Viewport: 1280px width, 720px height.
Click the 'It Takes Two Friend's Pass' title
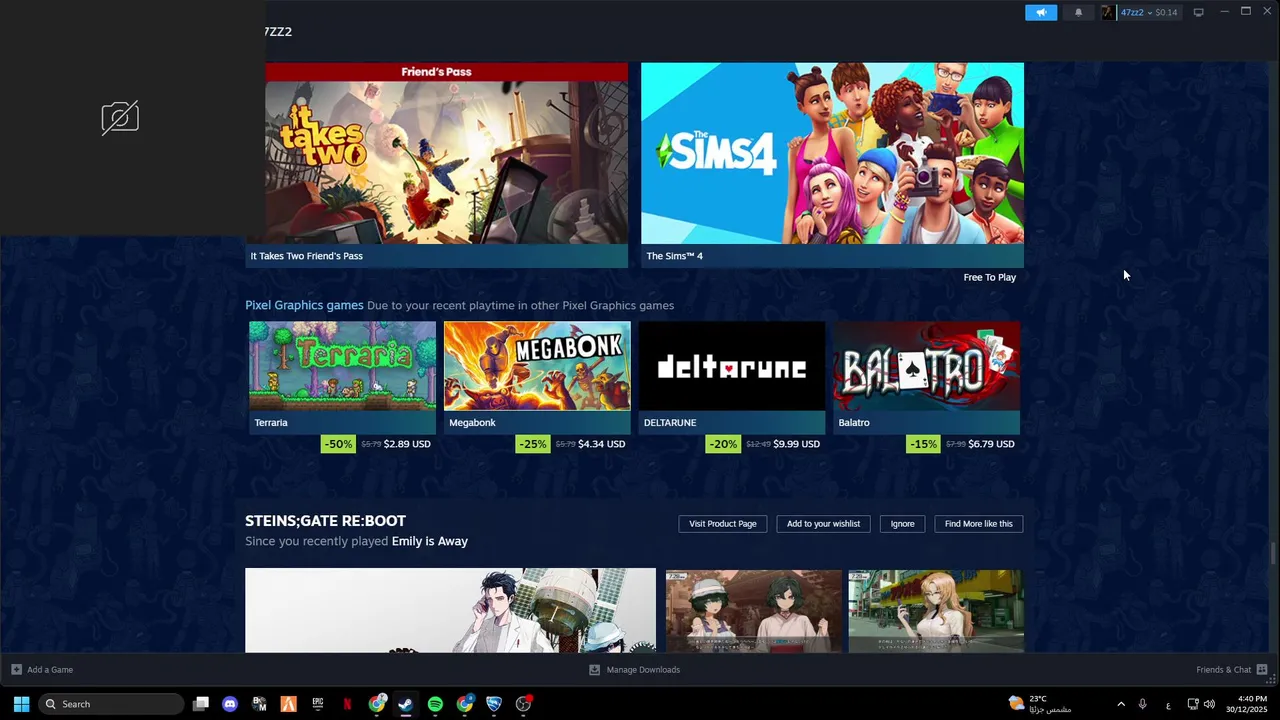pos(306,256)
